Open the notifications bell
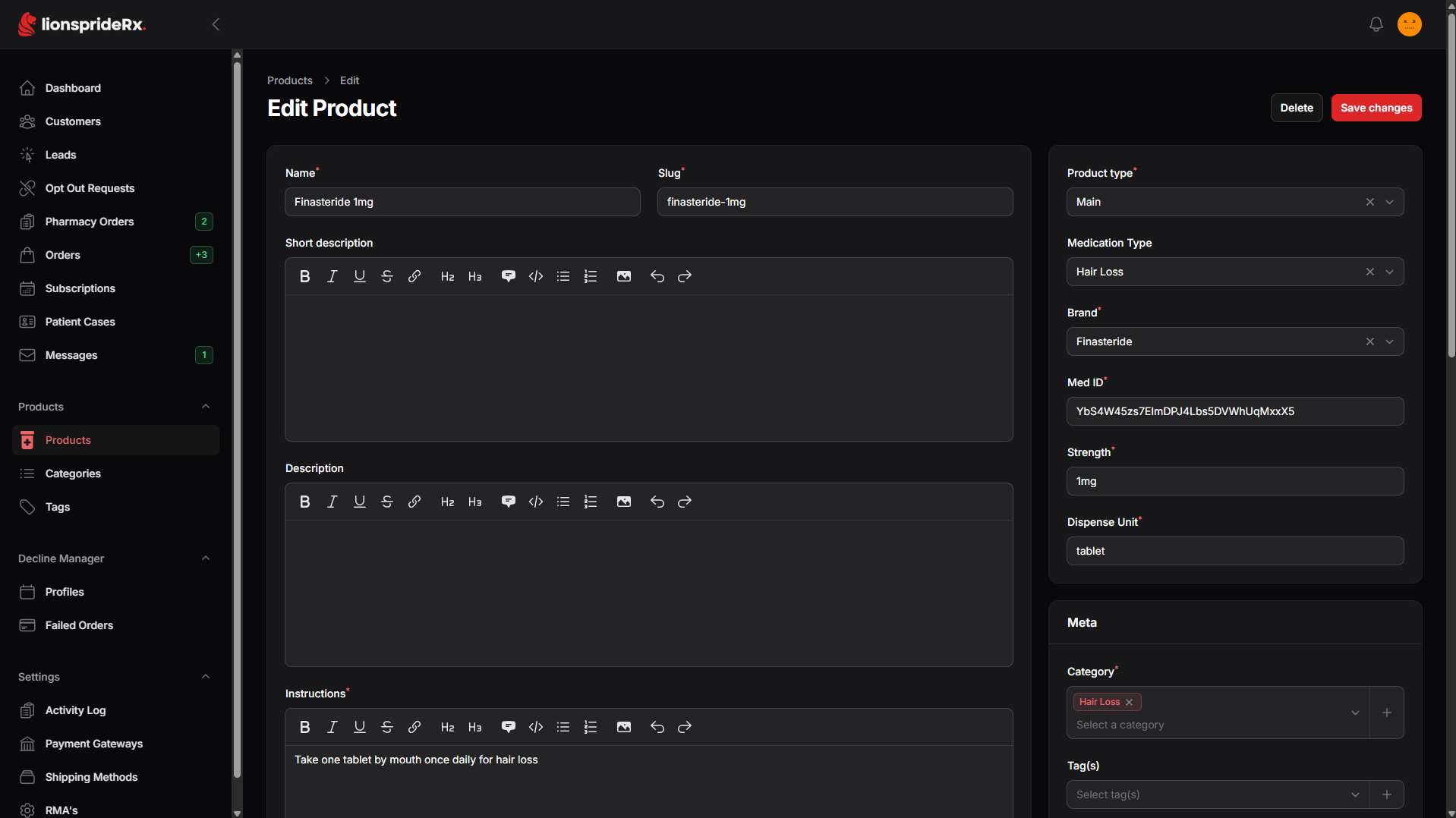 [1376, 24]
